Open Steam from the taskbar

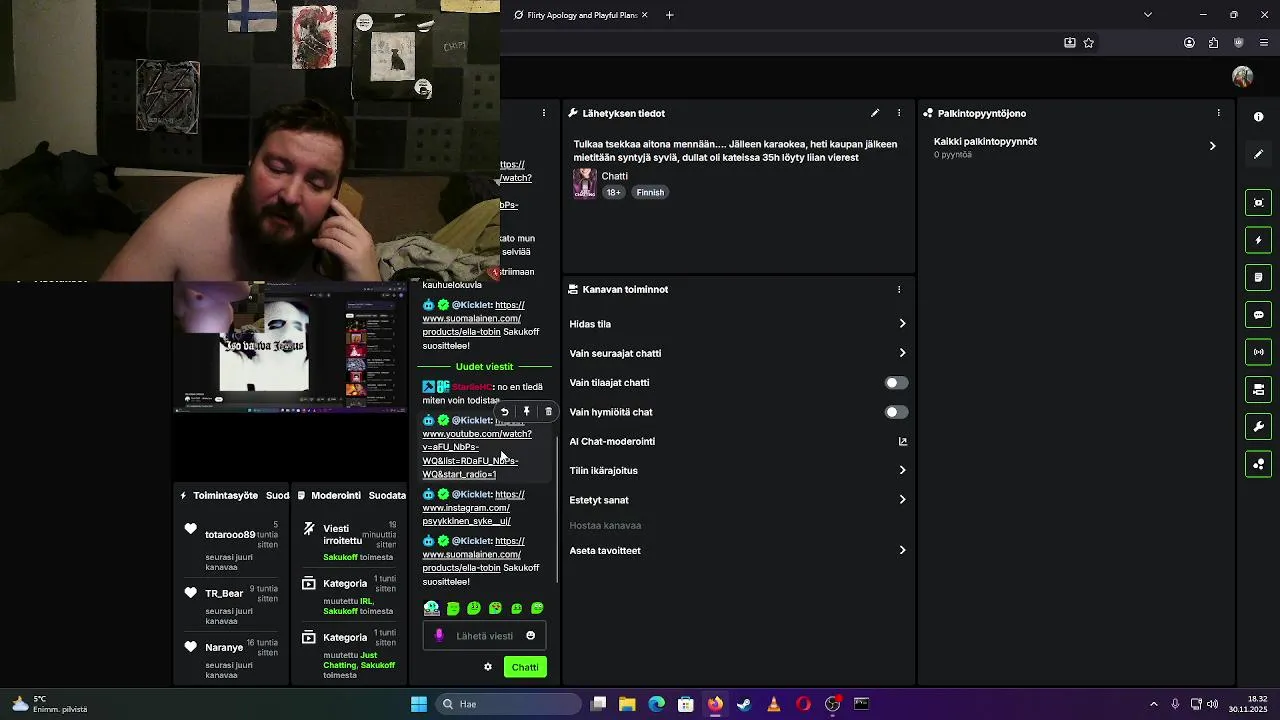click(x=744, y=704)
